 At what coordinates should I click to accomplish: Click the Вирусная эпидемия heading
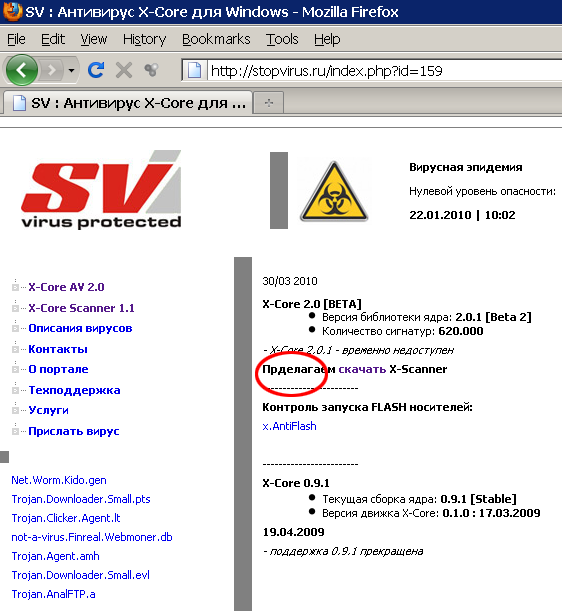pyautogui.click(x=466, y=168)
